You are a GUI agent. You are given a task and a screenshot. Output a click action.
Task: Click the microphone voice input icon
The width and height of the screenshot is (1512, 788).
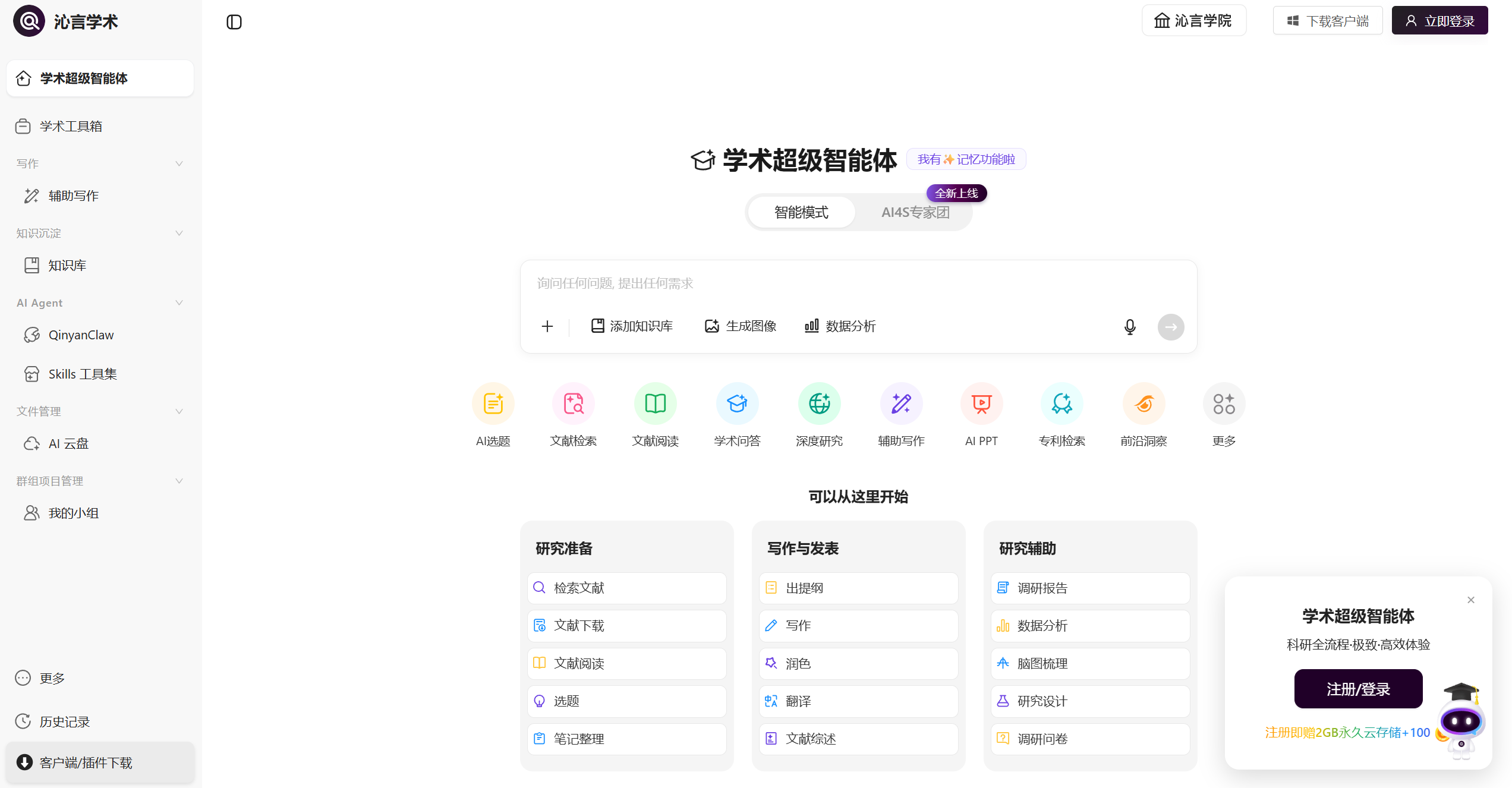click(x=1130, y=327)
